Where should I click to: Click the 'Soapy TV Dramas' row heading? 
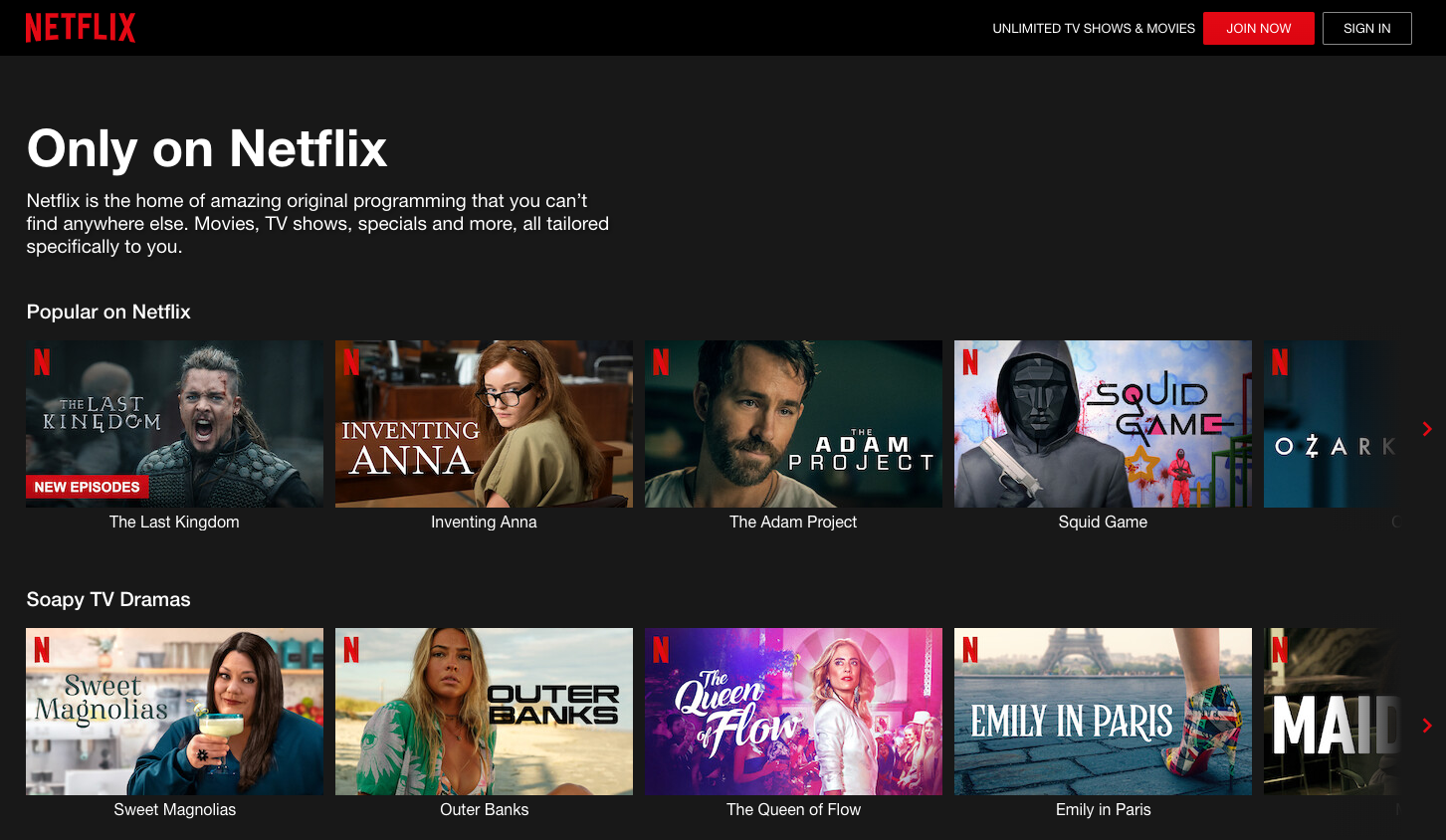(108, 599)
